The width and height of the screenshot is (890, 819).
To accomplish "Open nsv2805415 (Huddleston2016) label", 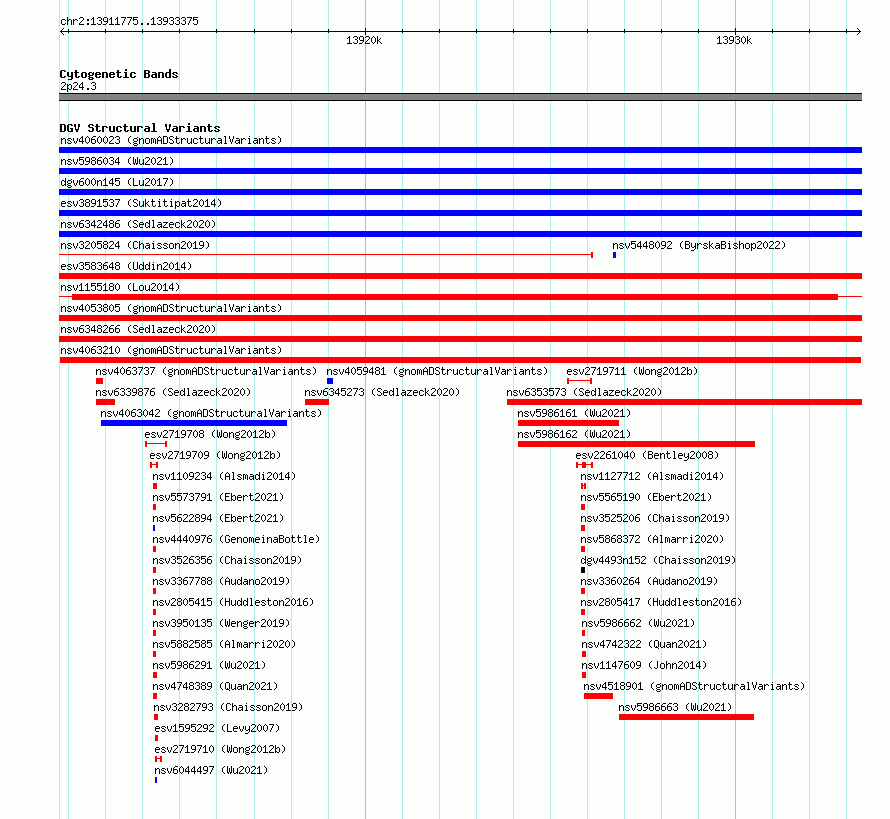I will pyautogui.click(x=233, y=602).
